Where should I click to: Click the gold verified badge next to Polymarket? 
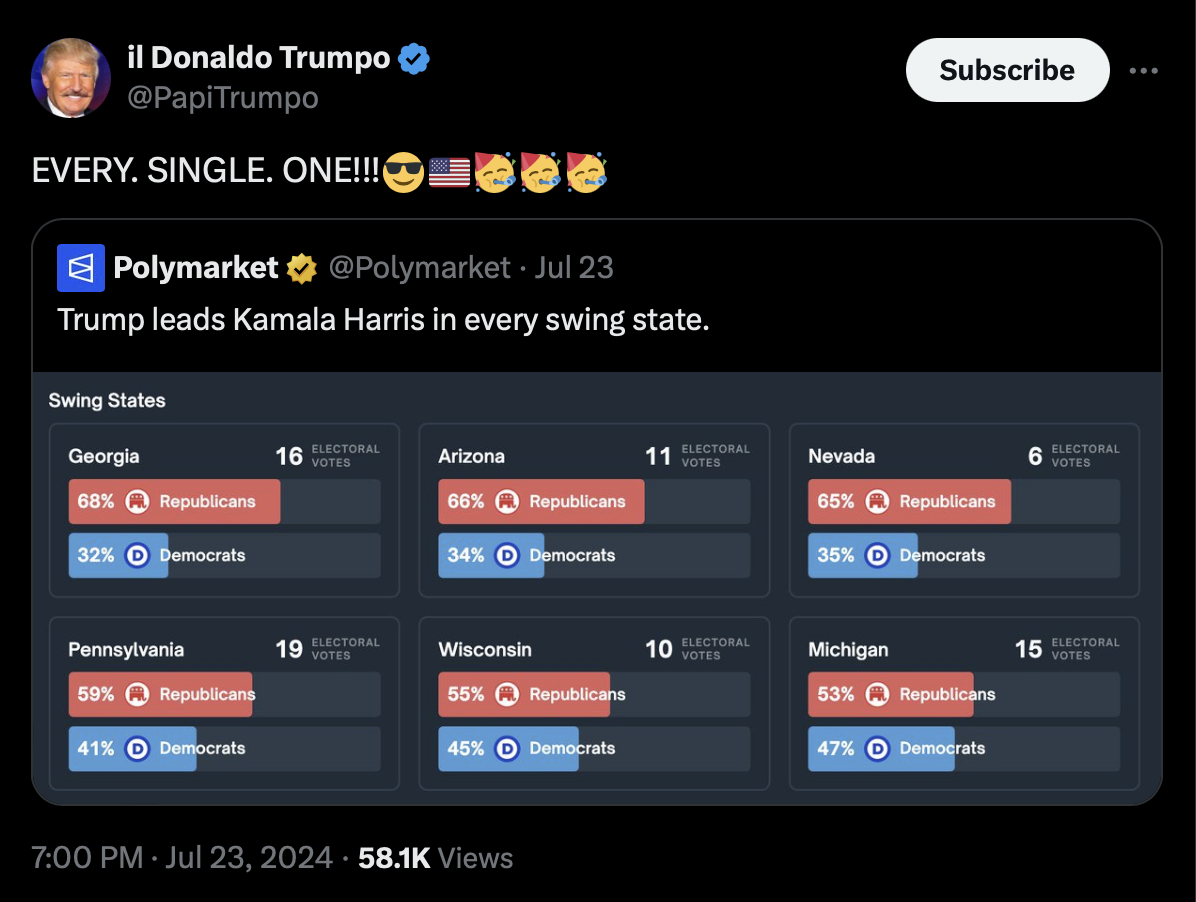point(302,268)
